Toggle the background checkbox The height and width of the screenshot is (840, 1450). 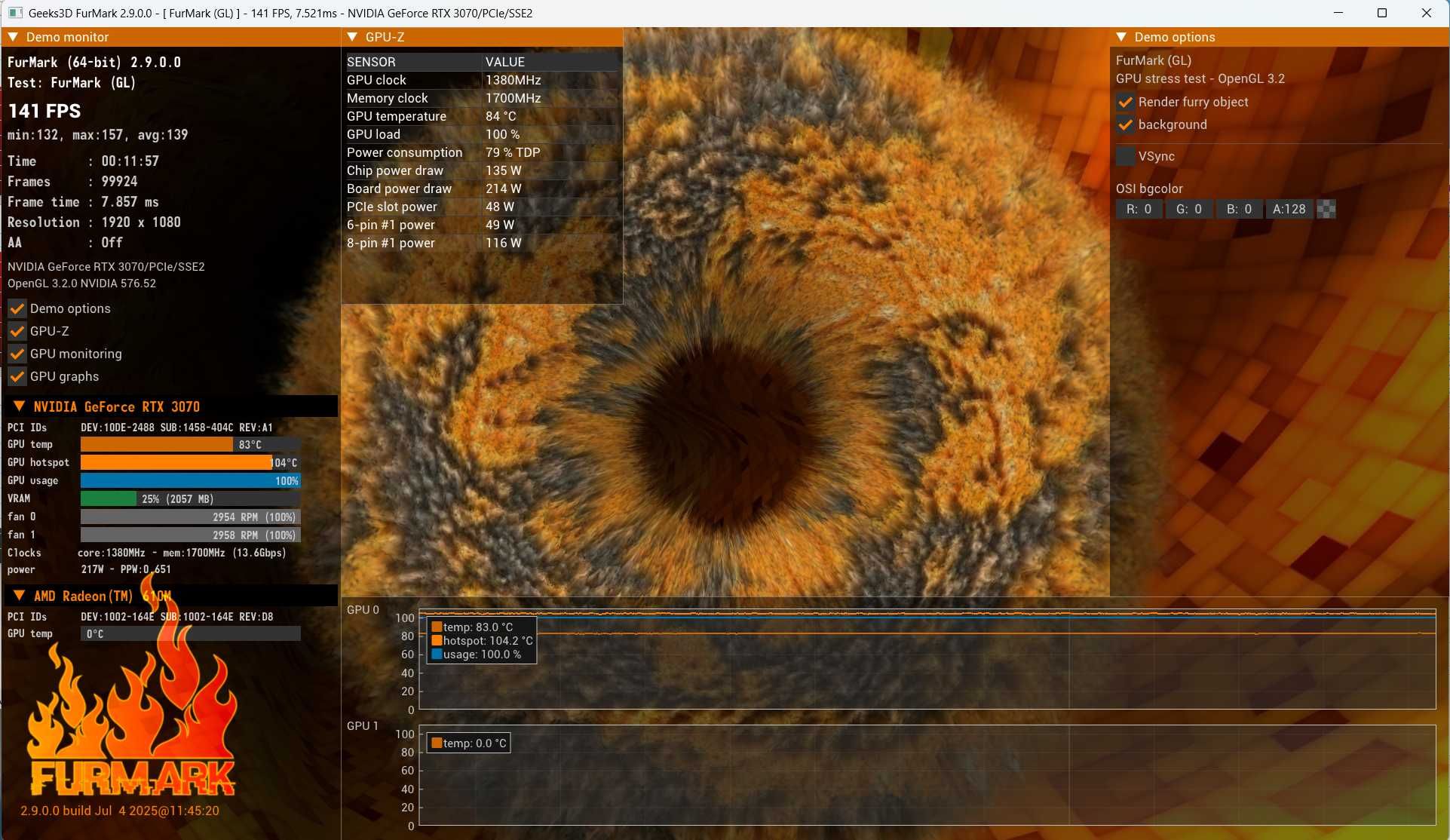click(x=1126, y=124)
